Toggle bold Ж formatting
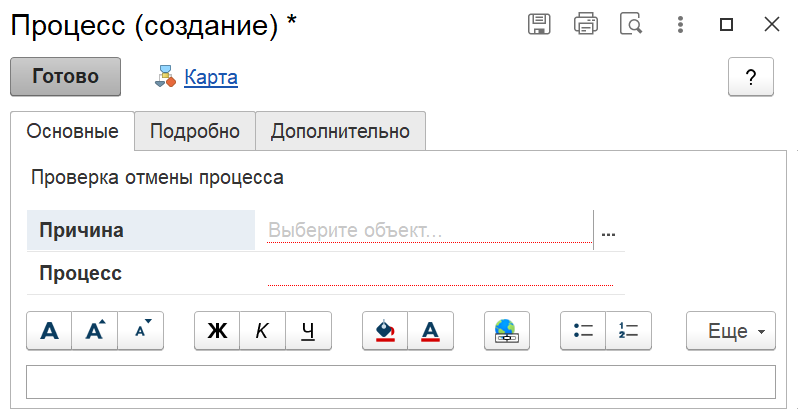 click(217, 331)
